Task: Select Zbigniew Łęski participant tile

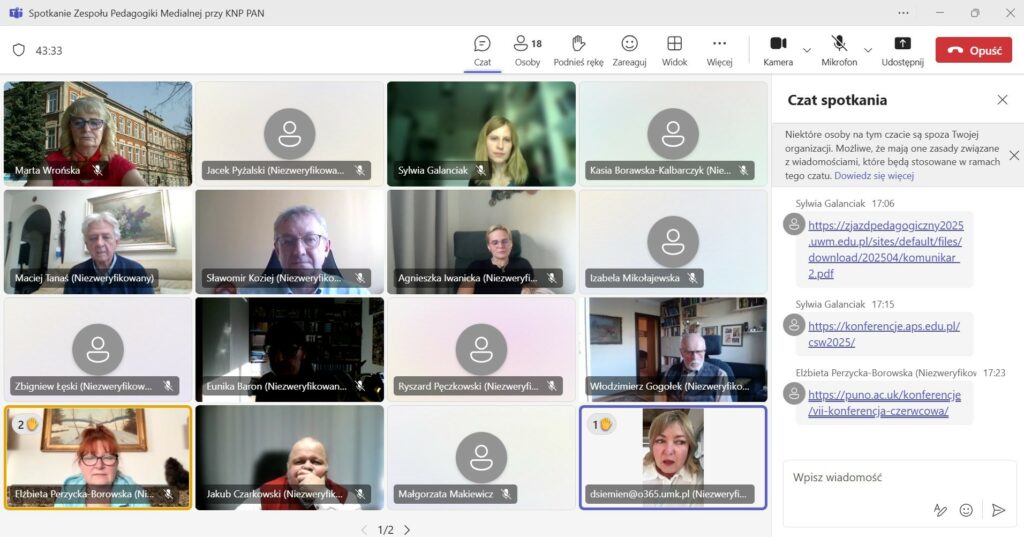Action: click(x=98, y=350)
